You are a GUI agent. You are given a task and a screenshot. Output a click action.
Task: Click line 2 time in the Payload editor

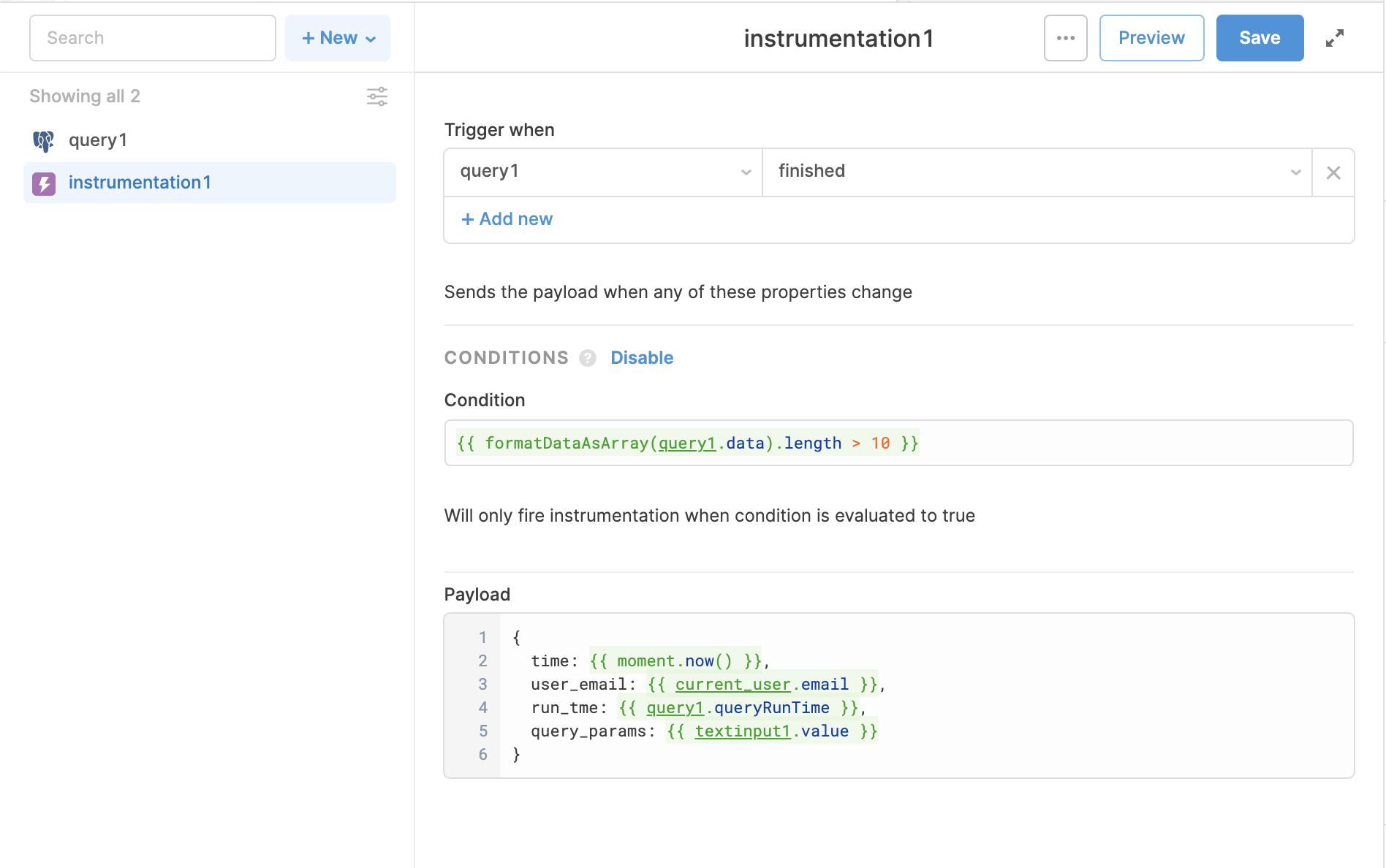click(x=650, y=661)
